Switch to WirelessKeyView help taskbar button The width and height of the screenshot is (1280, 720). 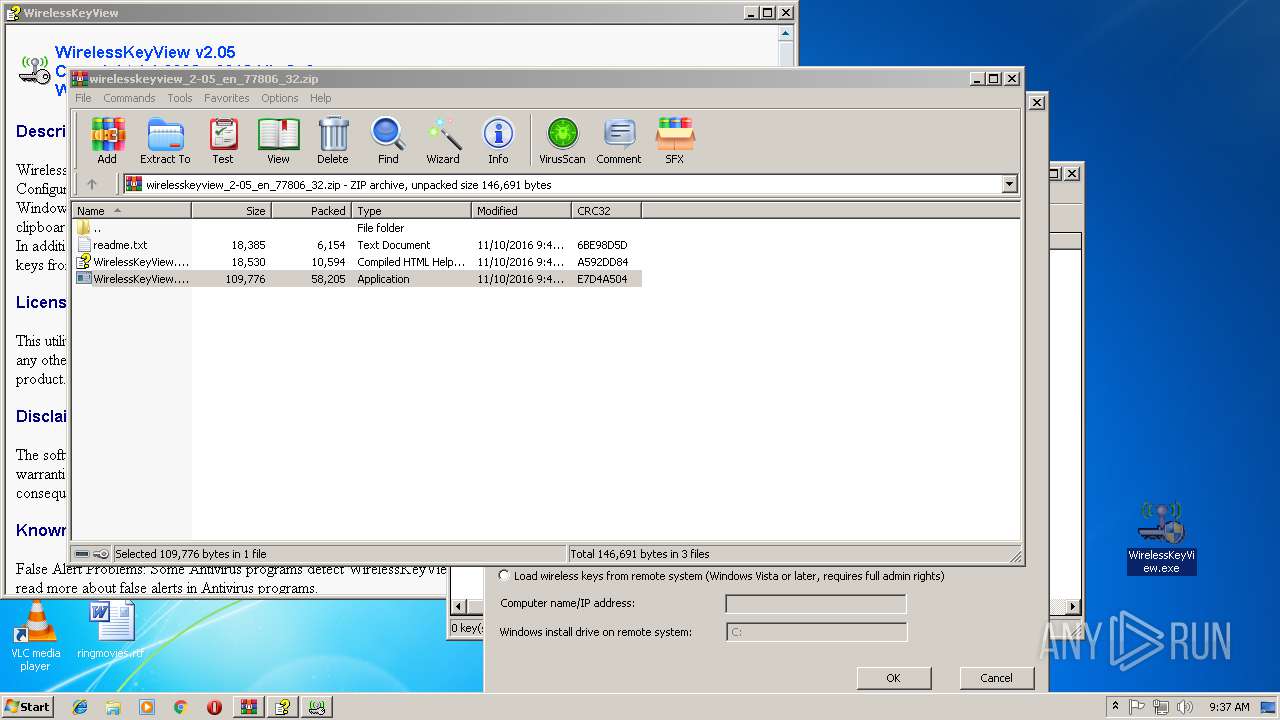pyautogui.click(x=284, y=707)
